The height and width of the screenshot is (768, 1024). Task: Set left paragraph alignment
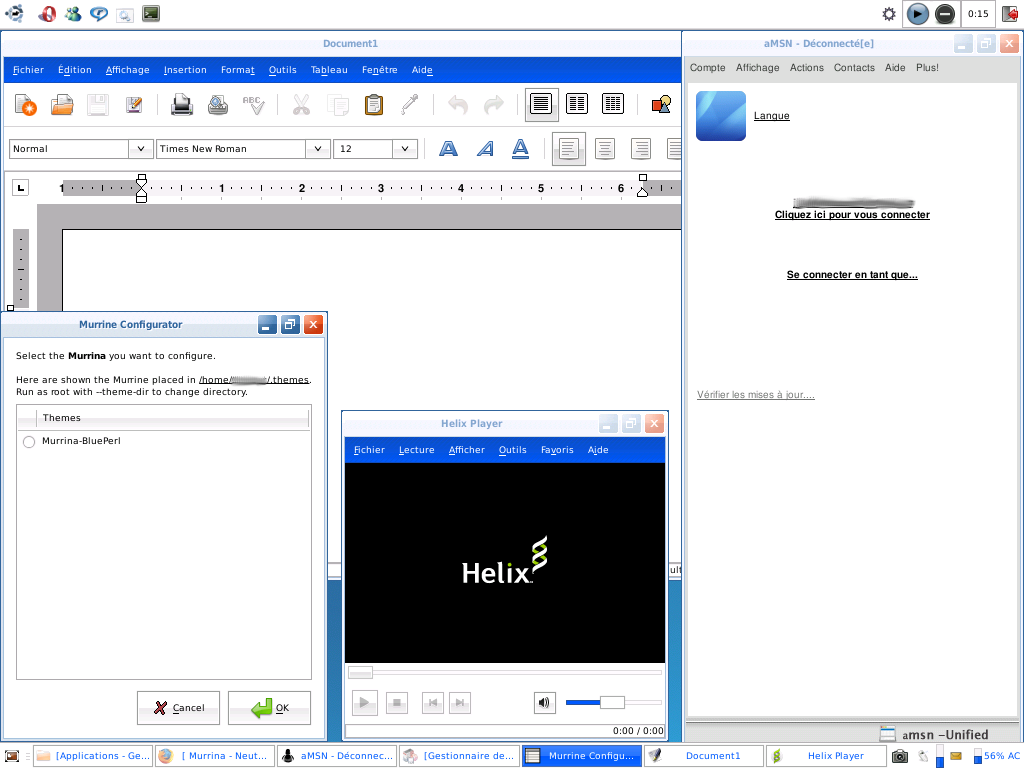coord(569,149)
